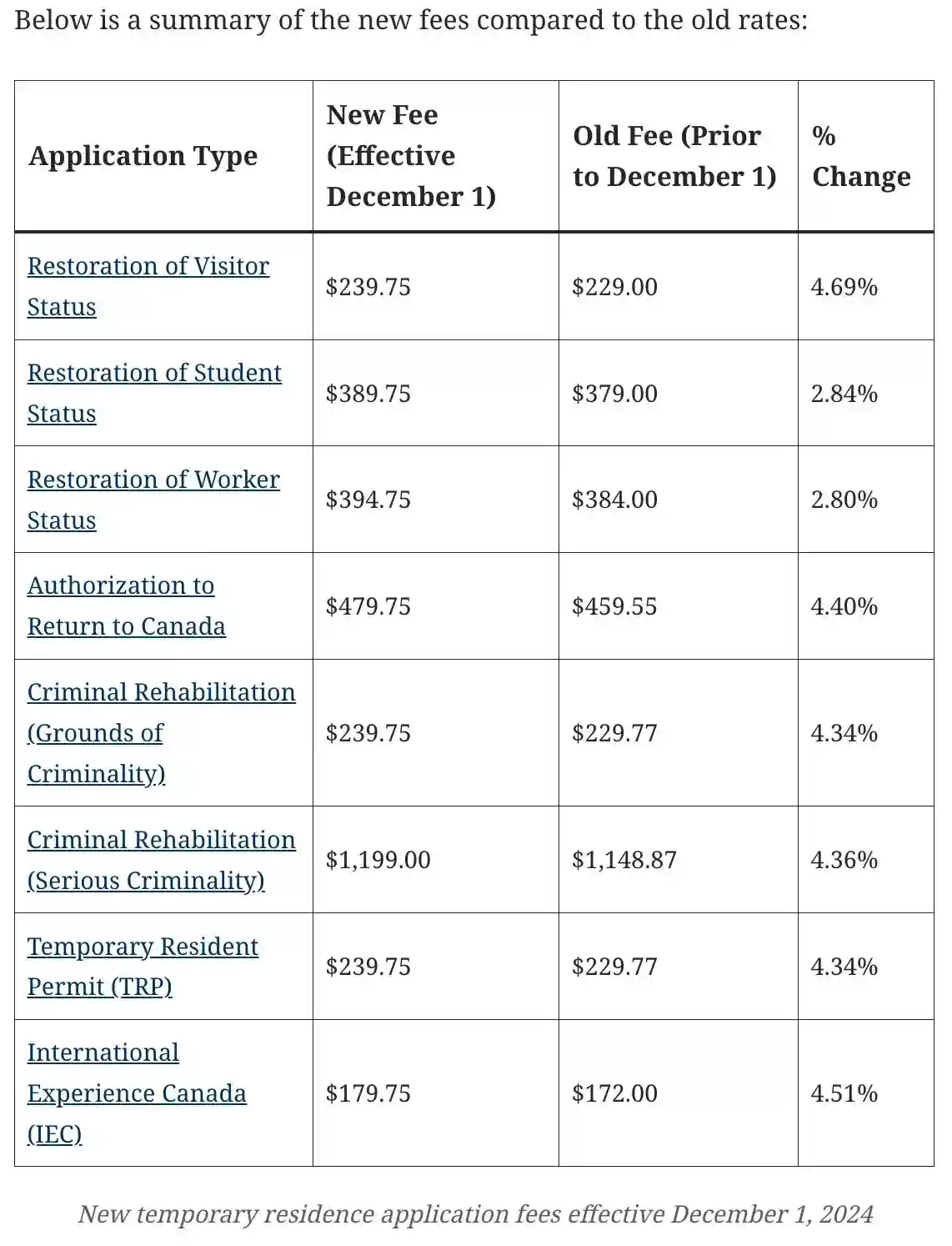Select the New Fee column header
The width and height of the screenshot is (952, 1246).
point(411,156)
